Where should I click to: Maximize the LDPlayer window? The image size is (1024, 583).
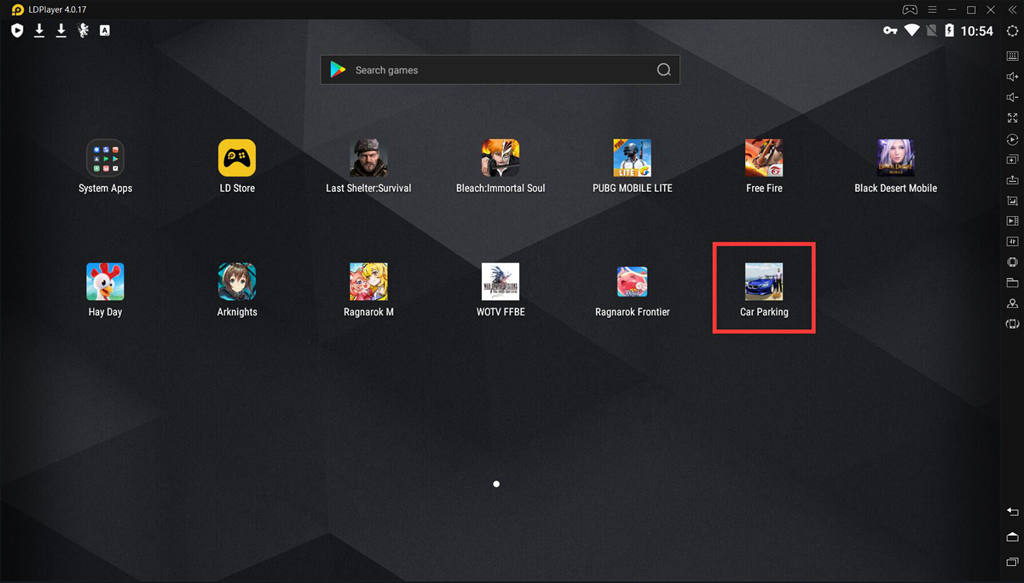click(x=971, y=10)
